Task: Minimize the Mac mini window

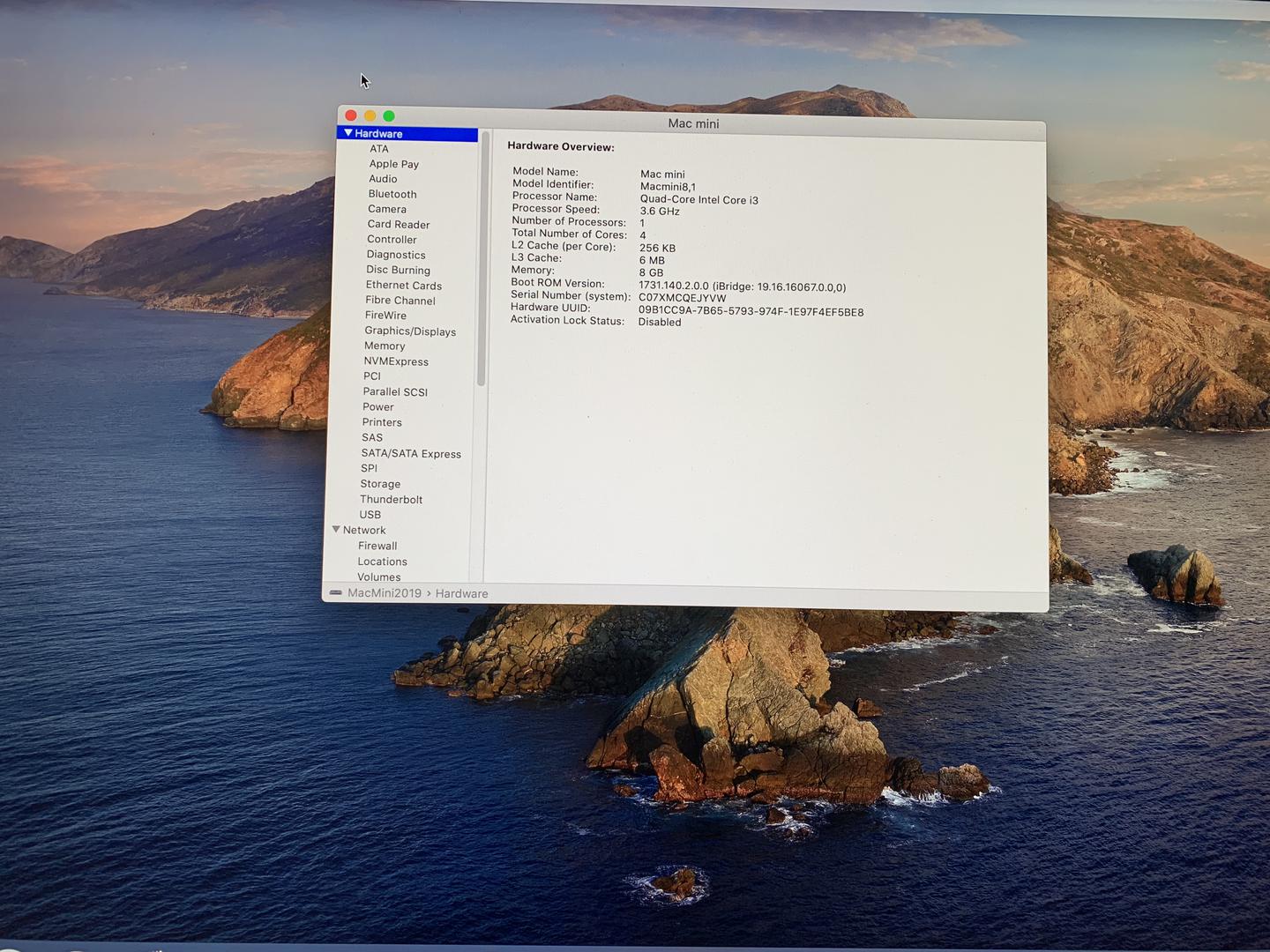Action: click(370, 115)
